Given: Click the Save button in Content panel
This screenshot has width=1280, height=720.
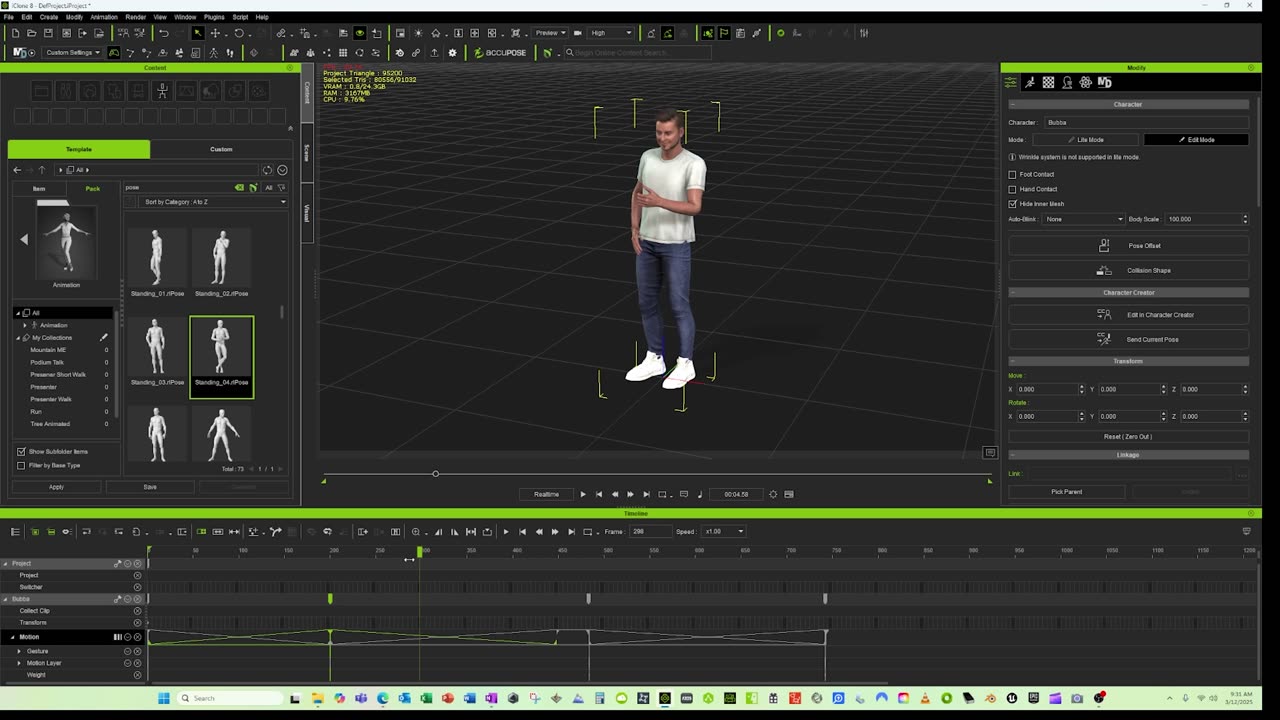Looking at the screenshot, I should pos(150,487).
